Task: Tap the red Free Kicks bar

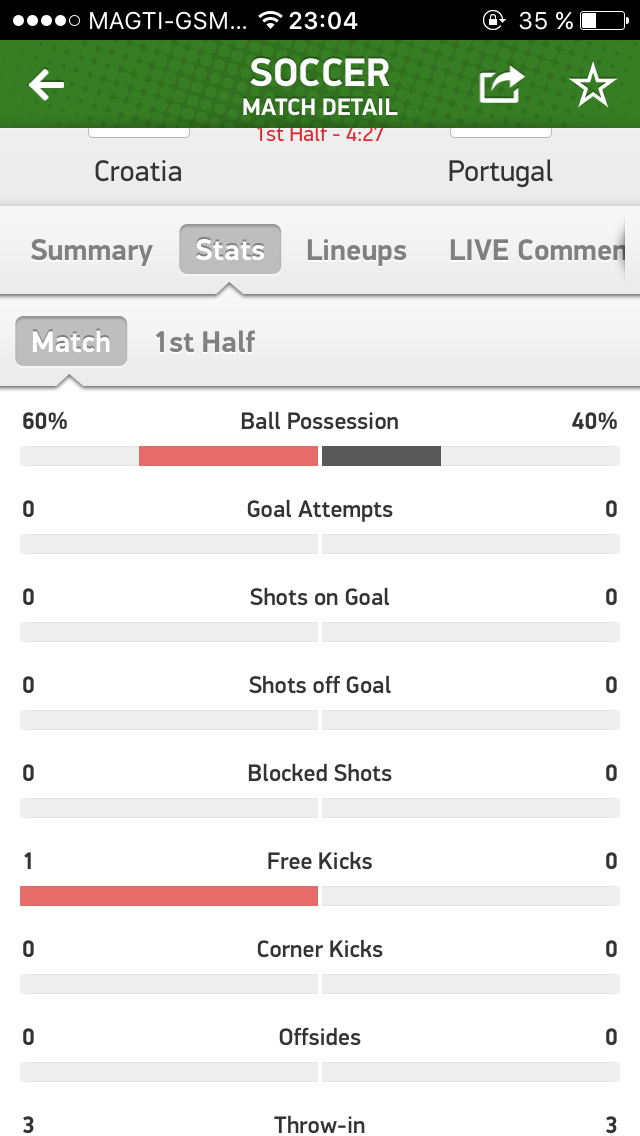Action: [x=169, y=895]
